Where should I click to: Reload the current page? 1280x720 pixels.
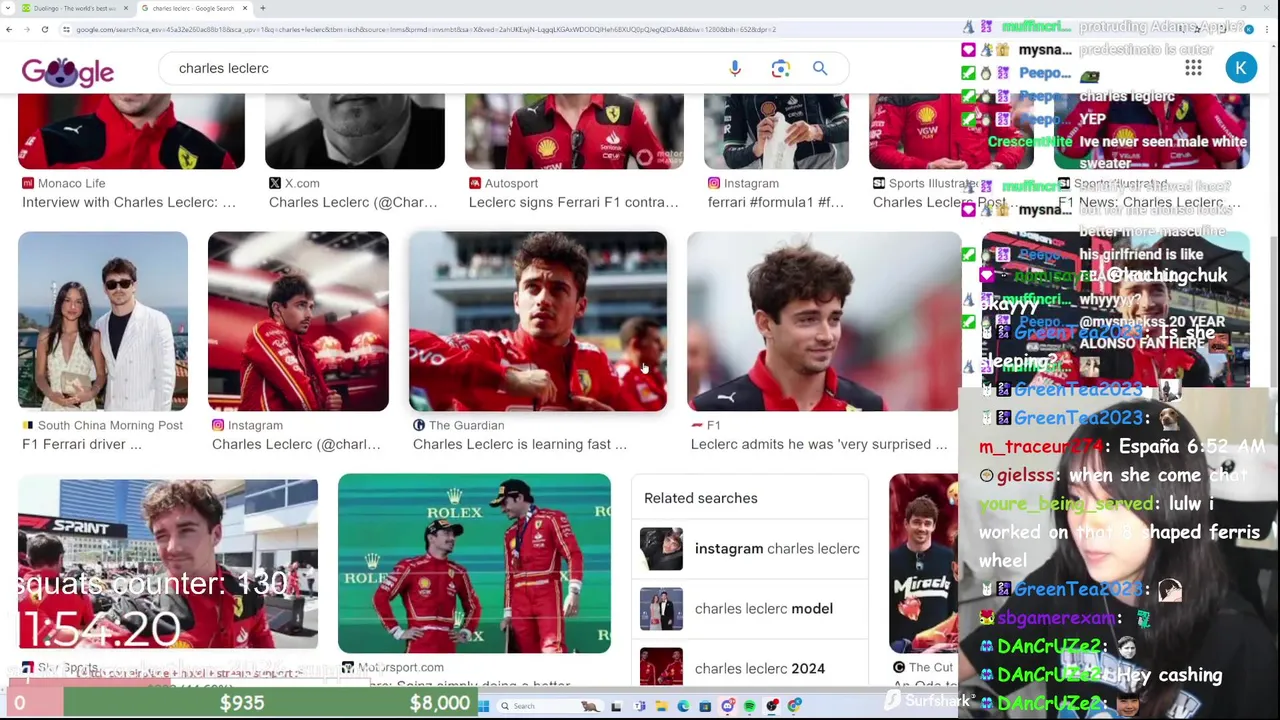coord(45,29)
